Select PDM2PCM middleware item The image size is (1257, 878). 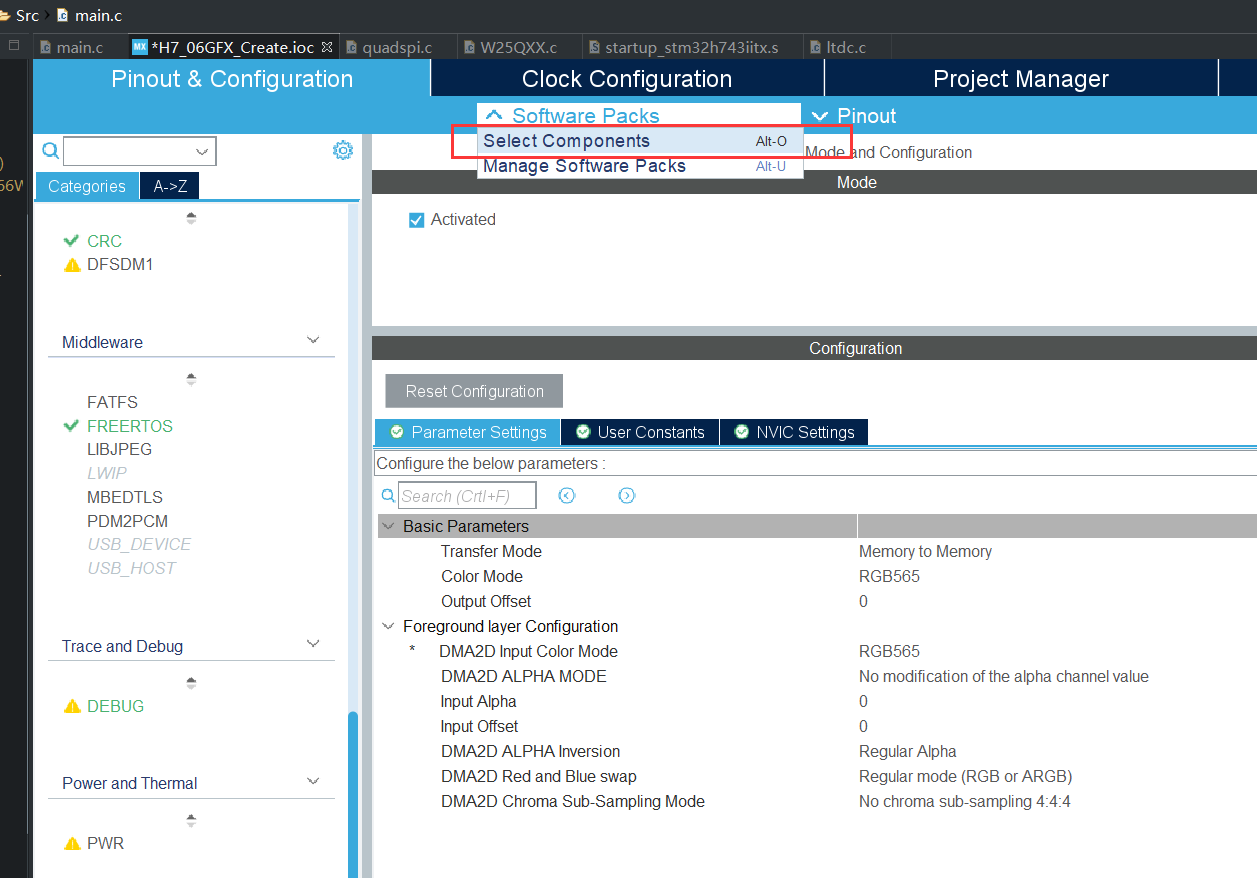coord(128,521)
